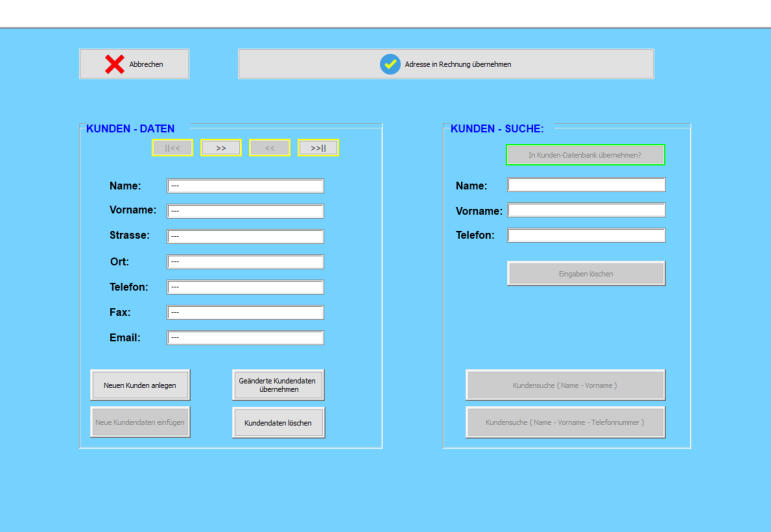Click the Strasse input field
771x532 pixels.
tap(245, 237)
